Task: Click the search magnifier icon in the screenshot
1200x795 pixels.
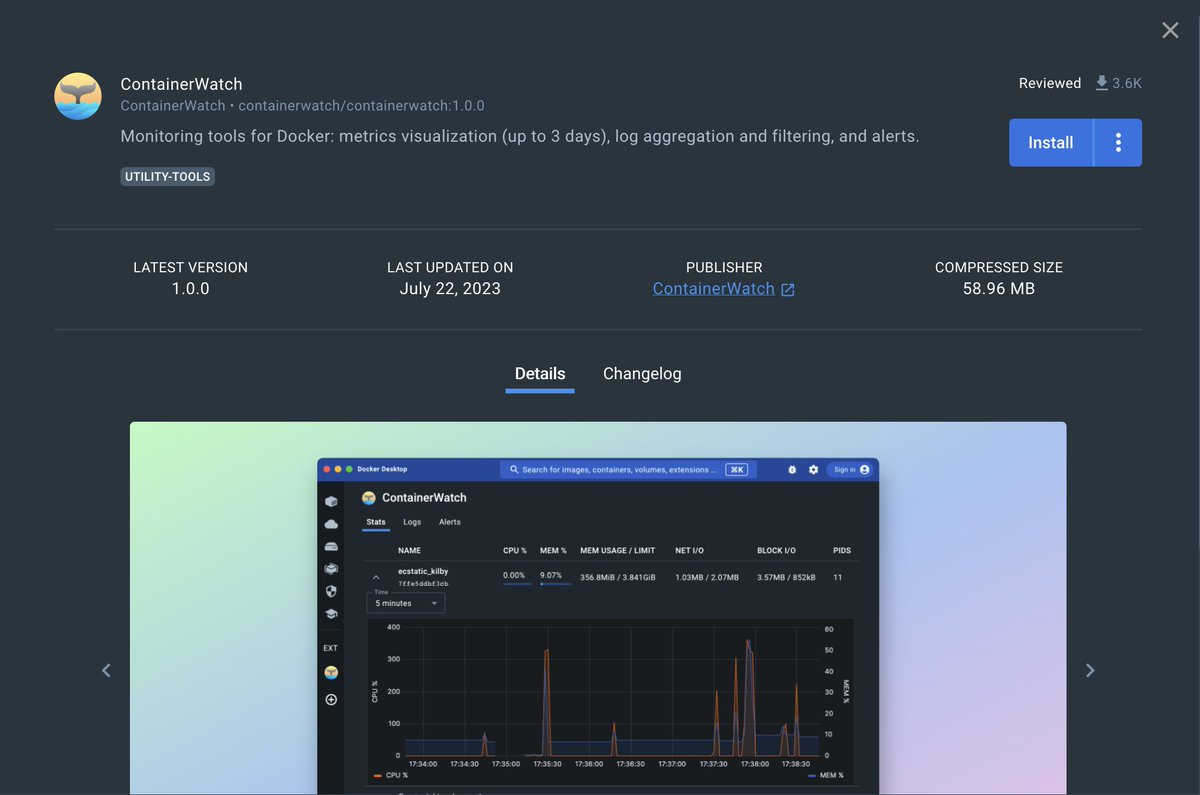Action: pos(514,469)
